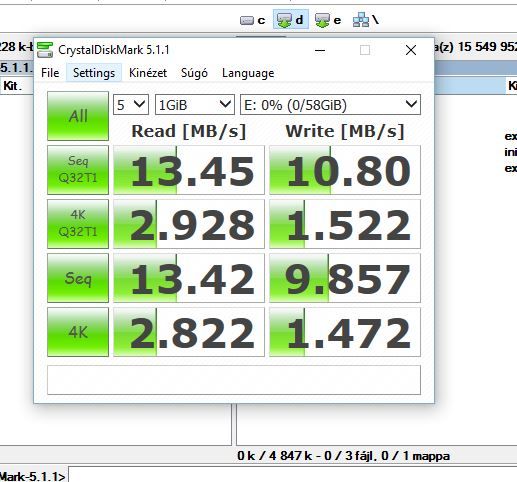
Task: Start the Seq Q32T1 test
Action: point(78,170)
